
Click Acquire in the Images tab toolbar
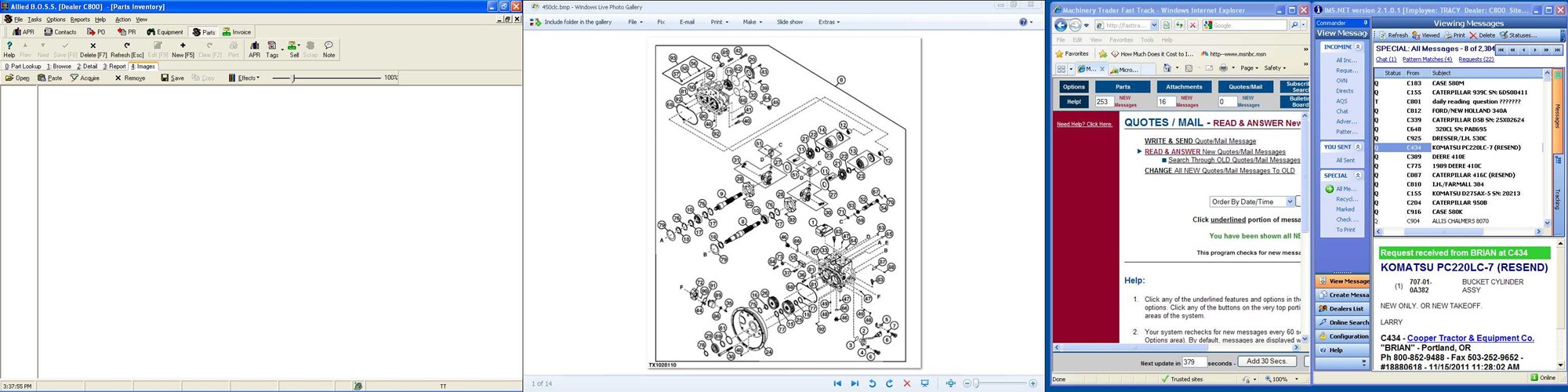tap(85, 78)
